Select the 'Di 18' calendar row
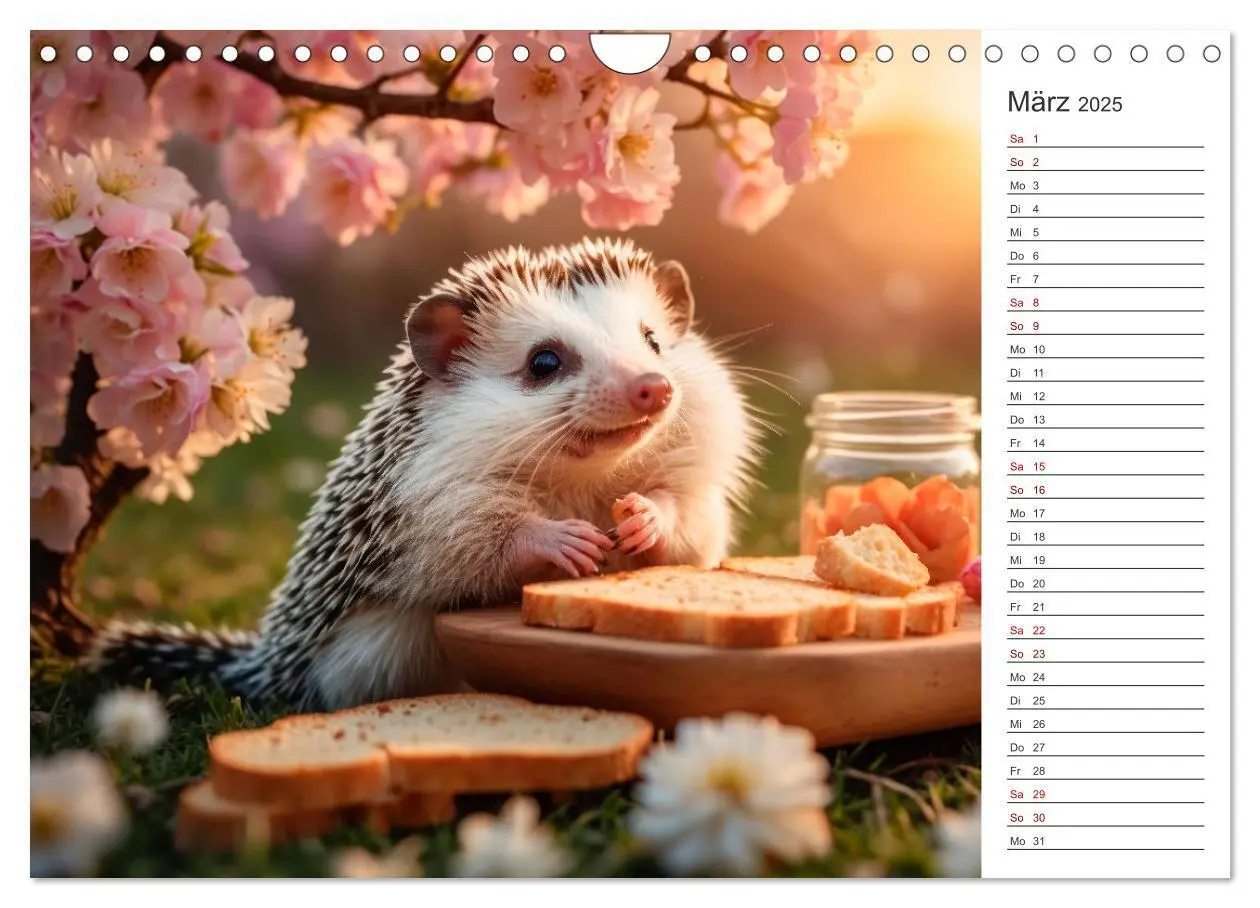Screen dimensions: 1260x908 point(1105,536)
